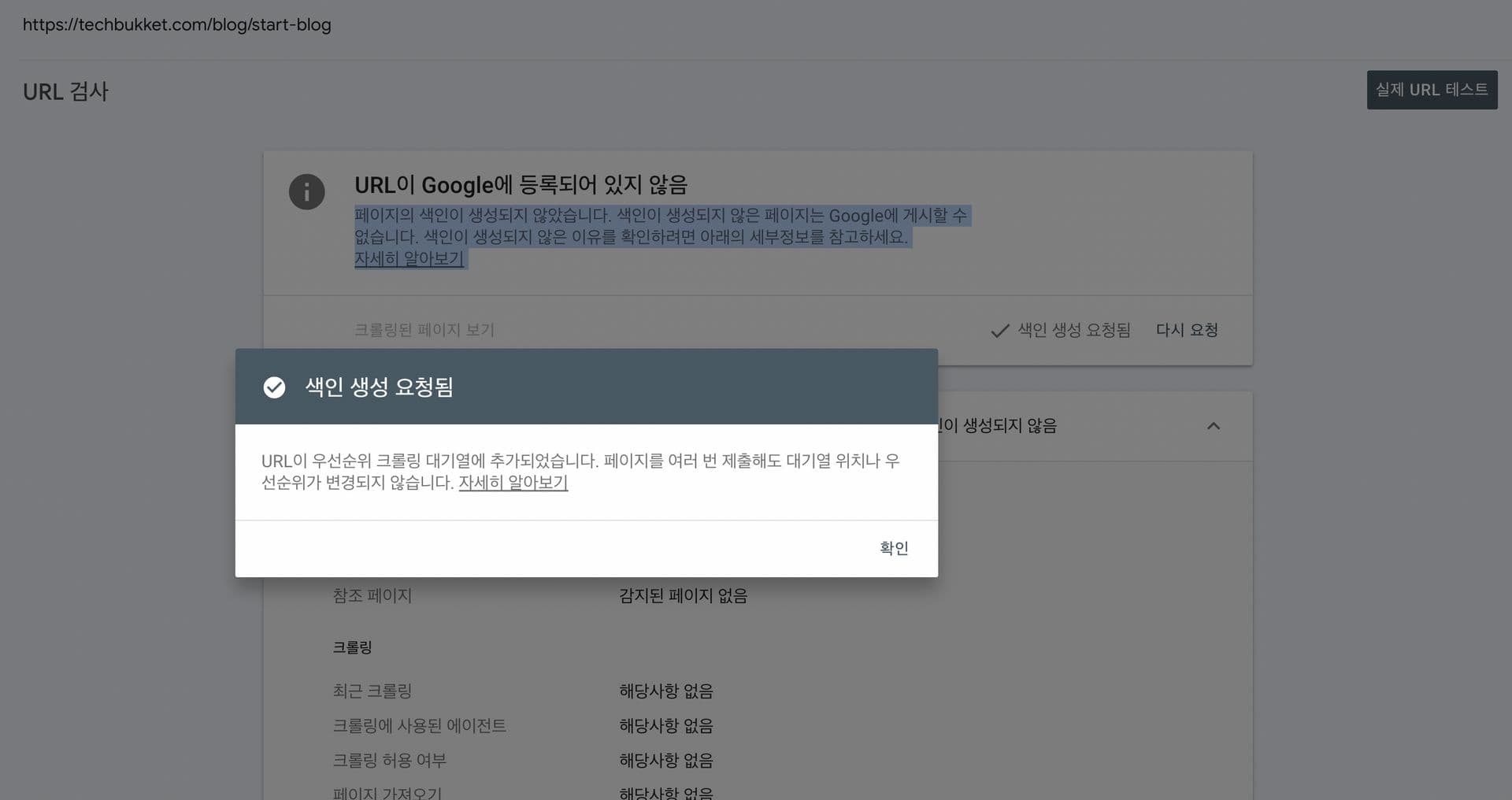Click the 참조 페이지 label

tap(372, 595)
